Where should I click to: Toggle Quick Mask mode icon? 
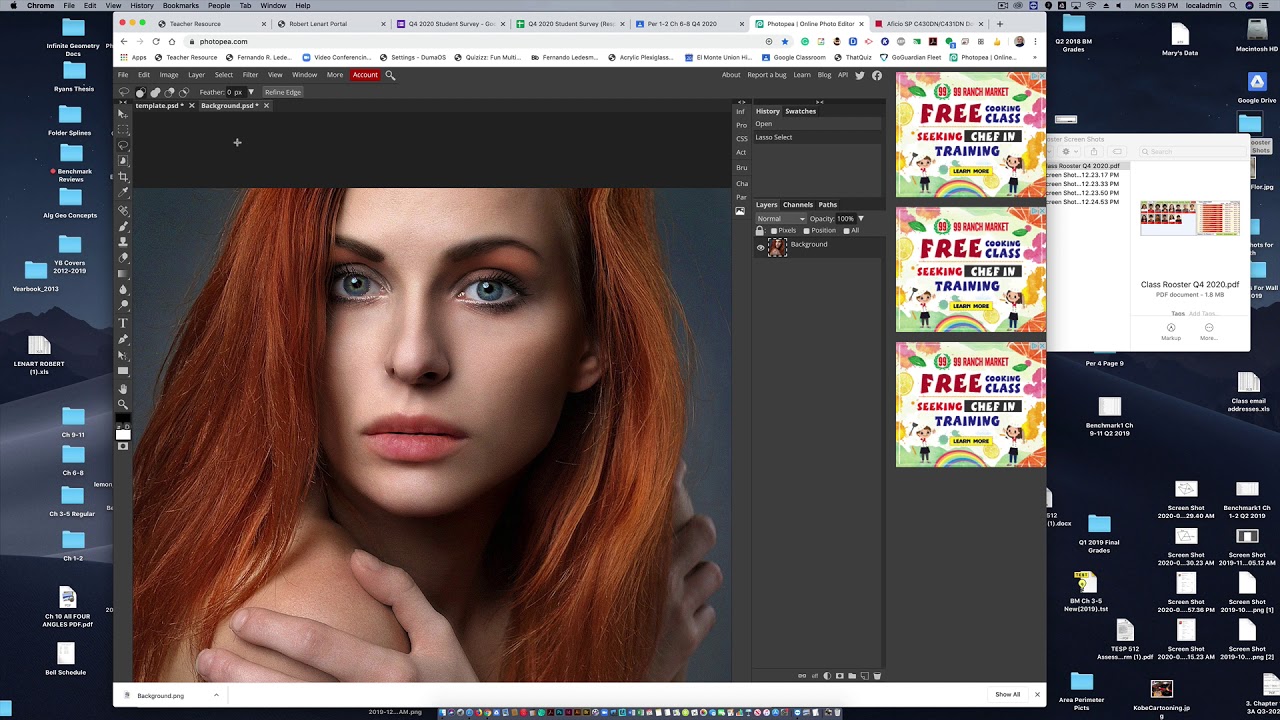pyautogui.click(x=123, y=447)
